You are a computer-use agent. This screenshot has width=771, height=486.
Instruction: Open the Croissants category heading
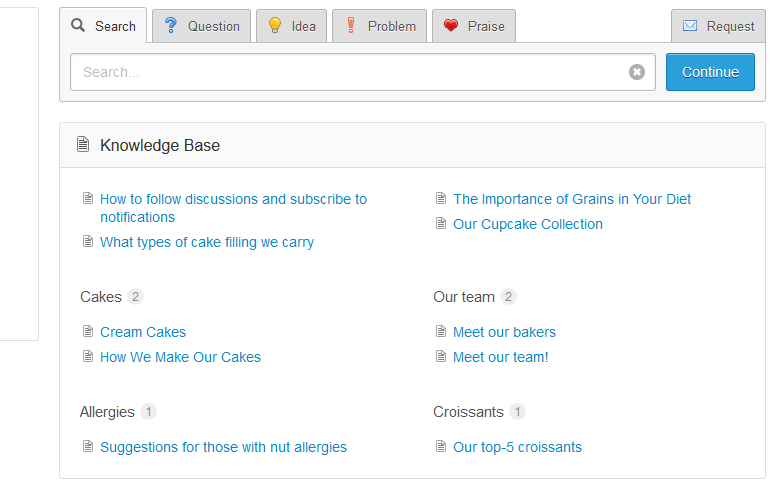click(468, 412)
